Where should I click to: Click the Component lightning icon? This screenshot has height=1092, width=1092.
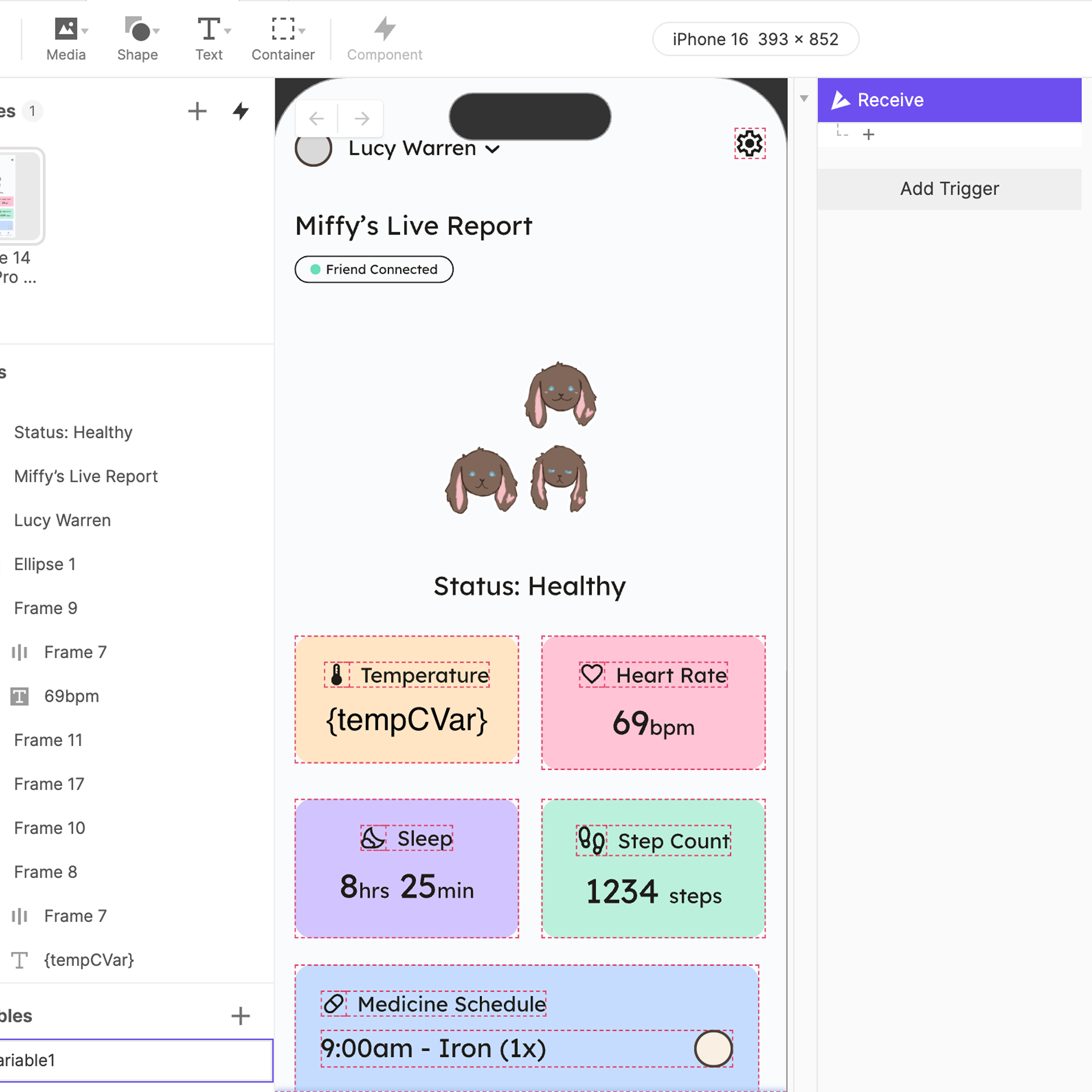(x=384, y=29)
